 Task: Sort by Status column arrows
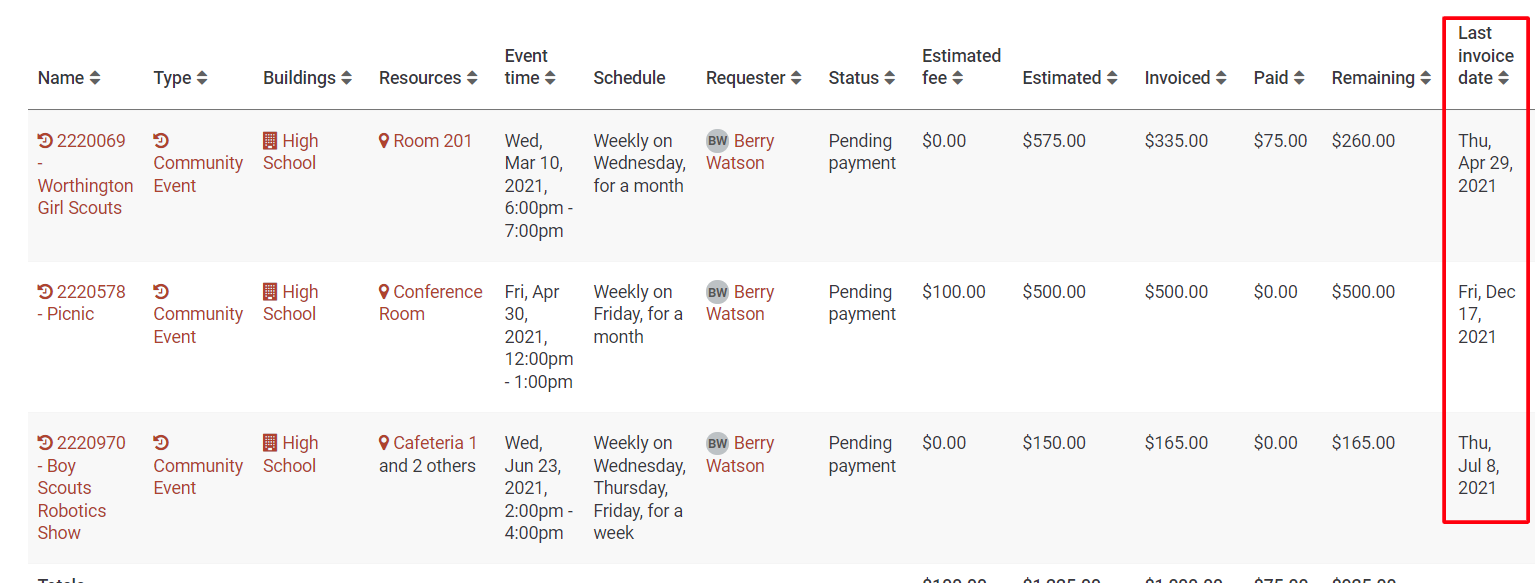[889, 78]
